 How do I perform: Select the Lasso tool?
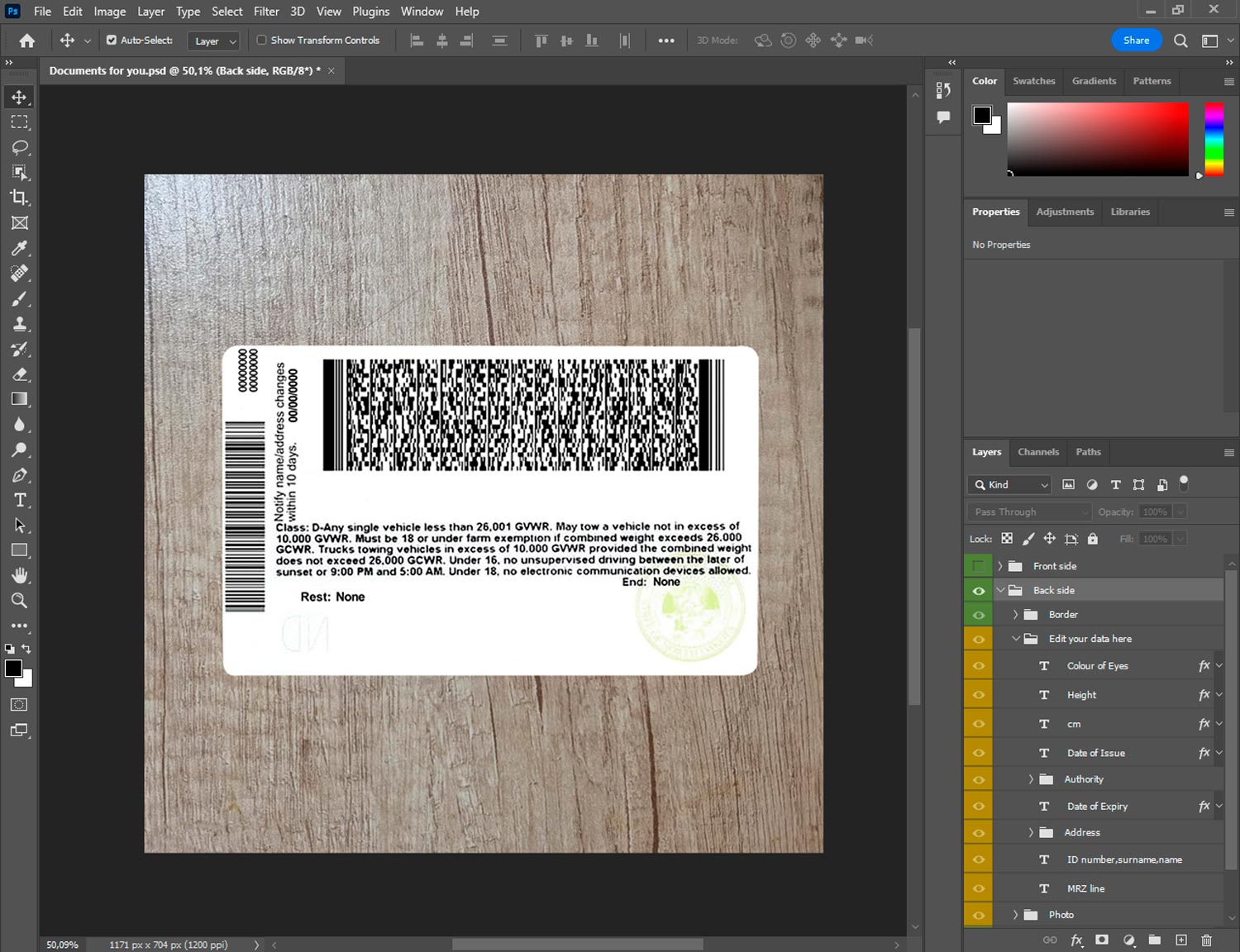tap(20, 147)
